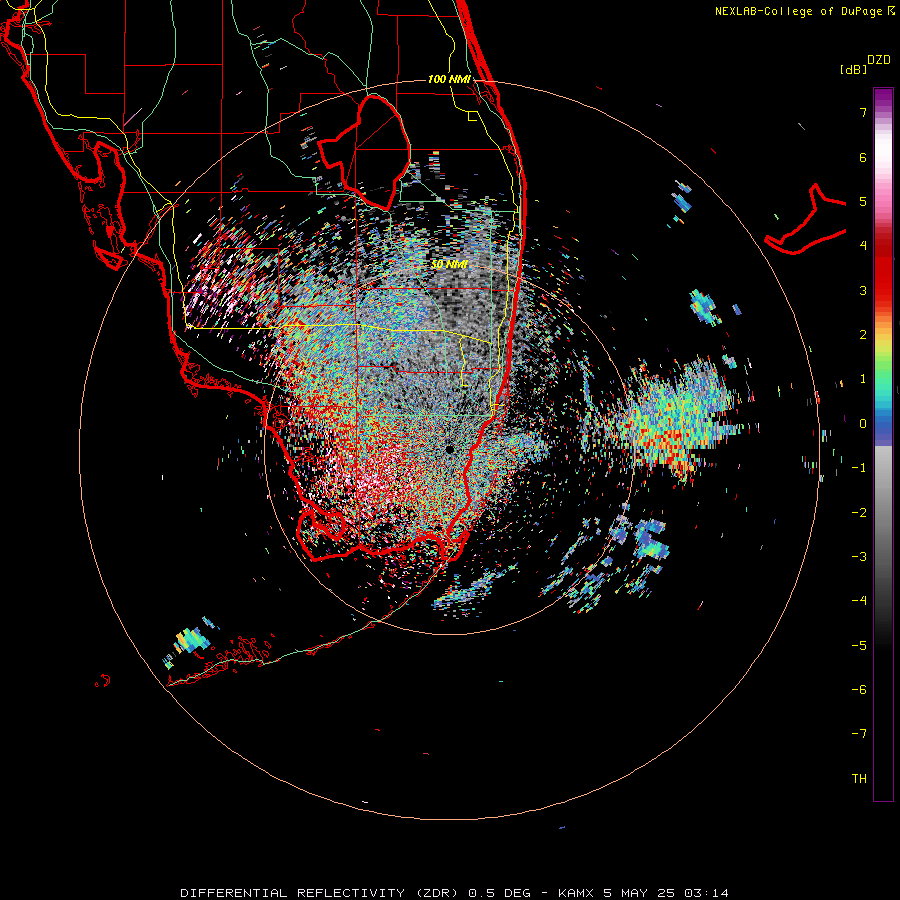
Task: Click the 5 MAY 25 date text
Action: [x=642, y=893]
